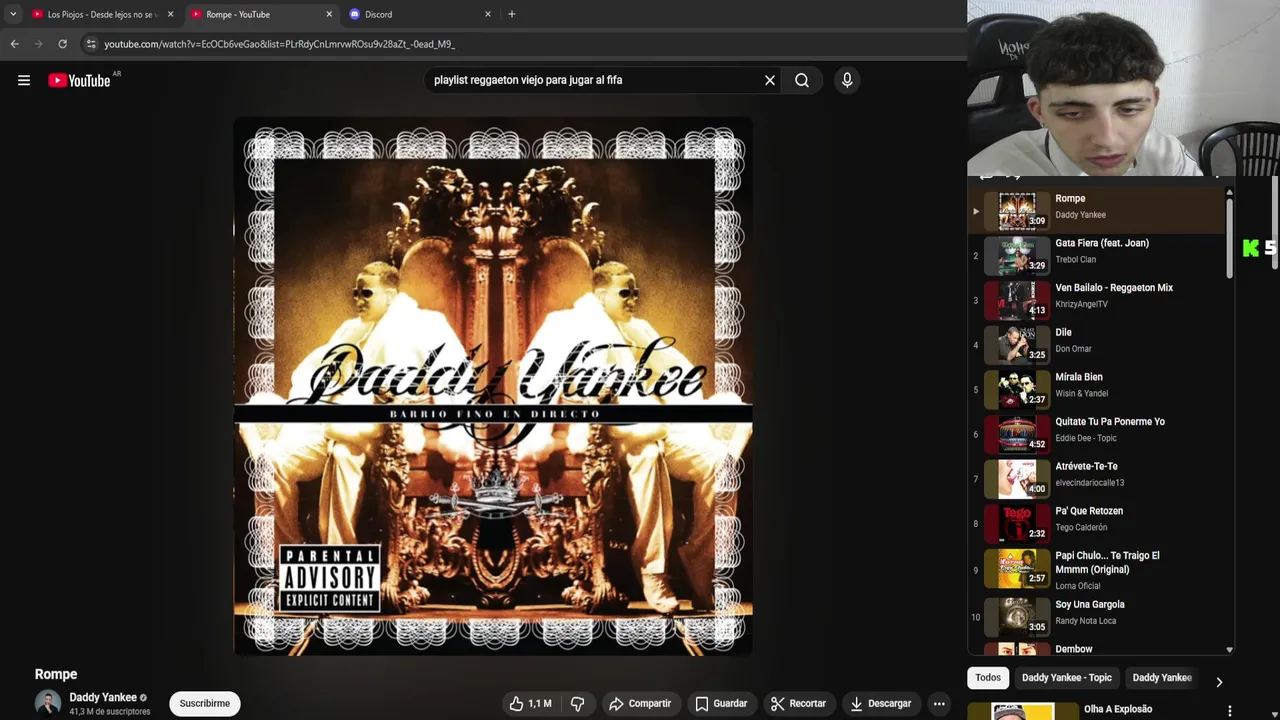
Task: Click the Descargar button
Action: [881, 703]
